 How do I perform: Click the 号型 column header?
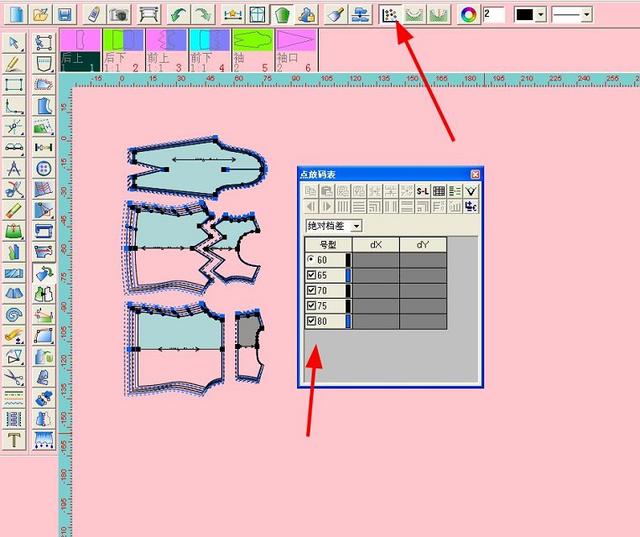(328, 244)
